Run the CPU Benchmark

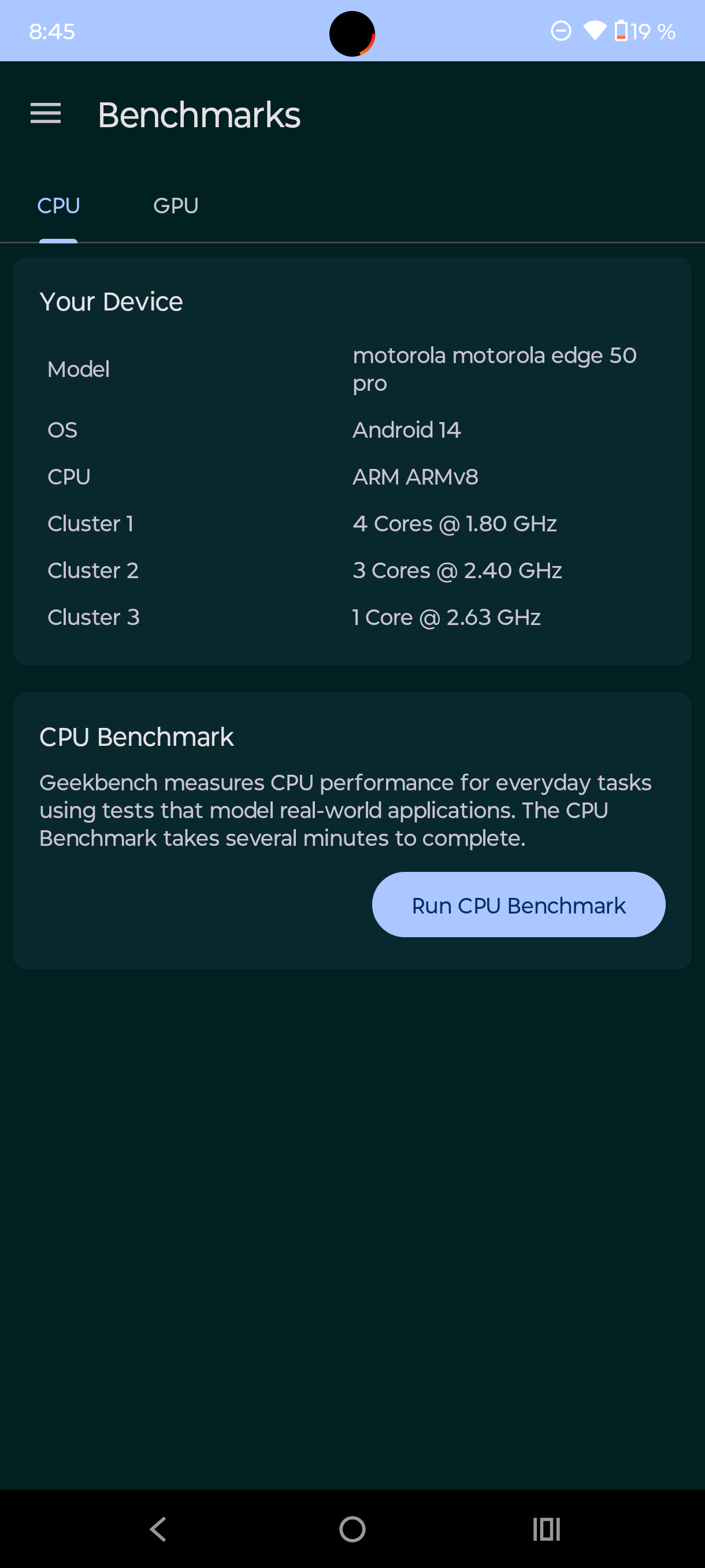pyautogui.click(x=518, y=904)
